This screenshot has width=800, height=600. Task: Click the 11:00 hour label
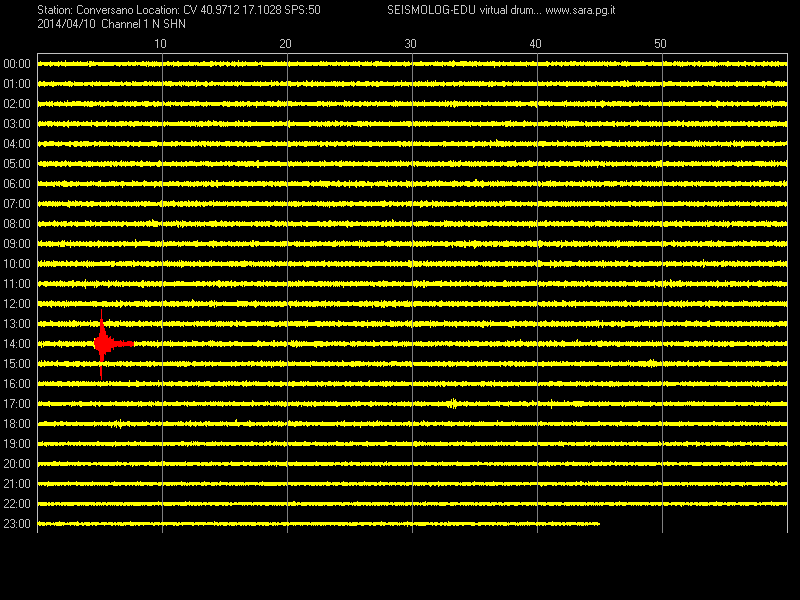pyautogui.click(x=17, y=284)
